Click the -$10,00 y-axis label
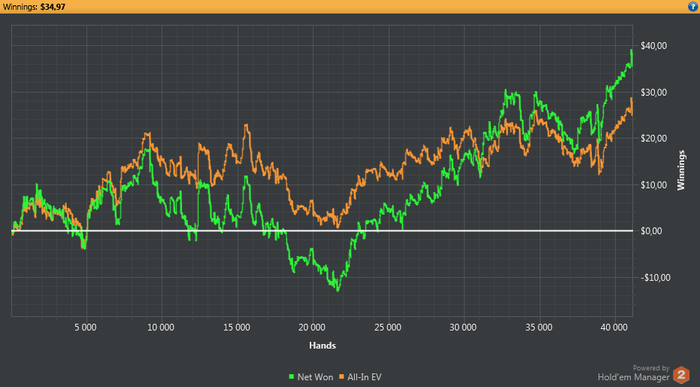Viewport: 700px width, 387px height. coord(655,278)
